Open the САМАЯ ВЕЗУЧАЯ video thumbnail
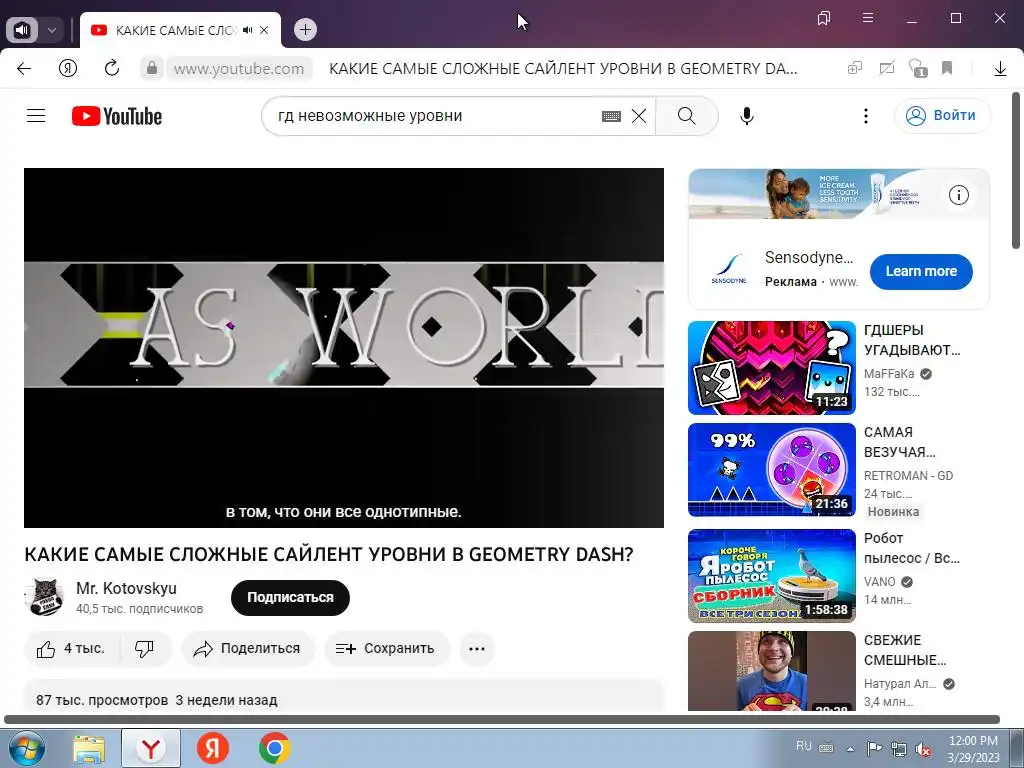Screen dimensions: 1024x768 (771, 470)
